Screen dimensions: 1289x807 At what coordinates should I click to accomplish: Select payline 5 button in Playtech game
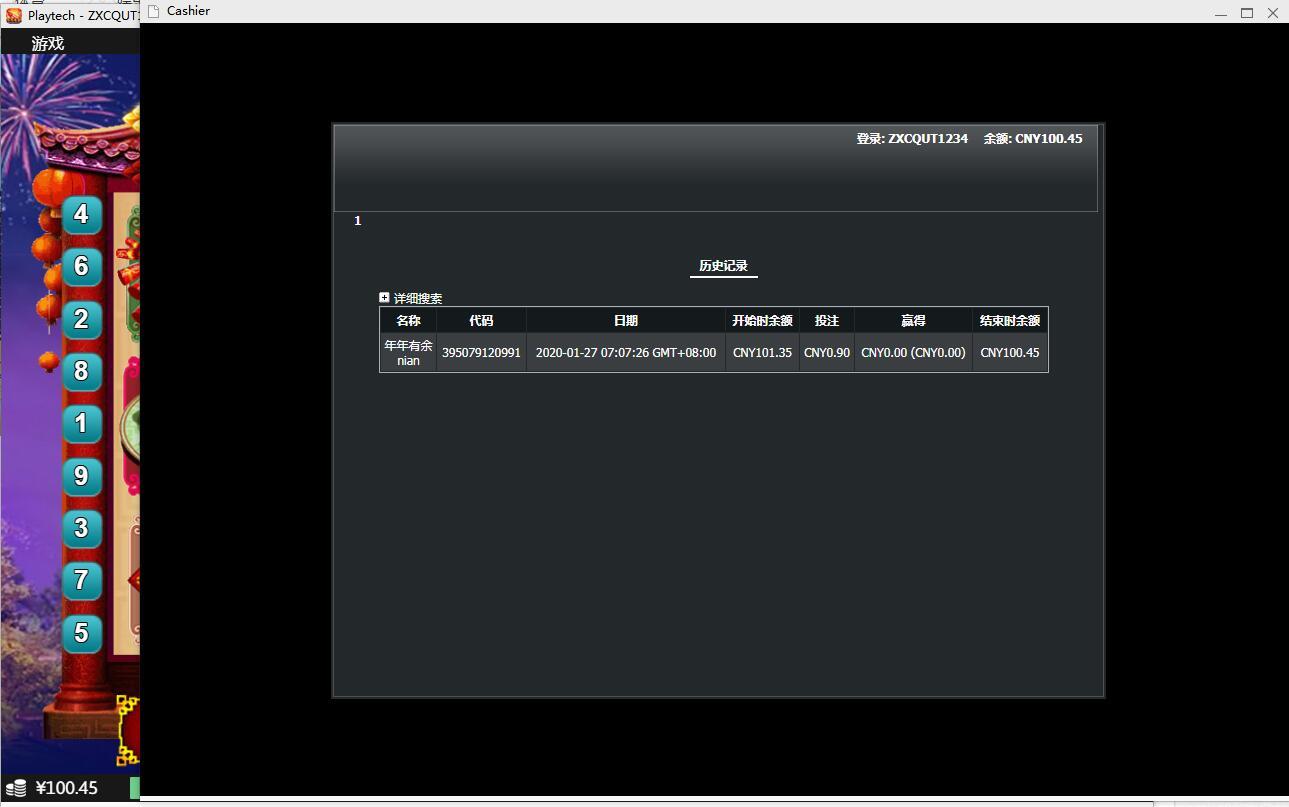click(x=82, y=633)
